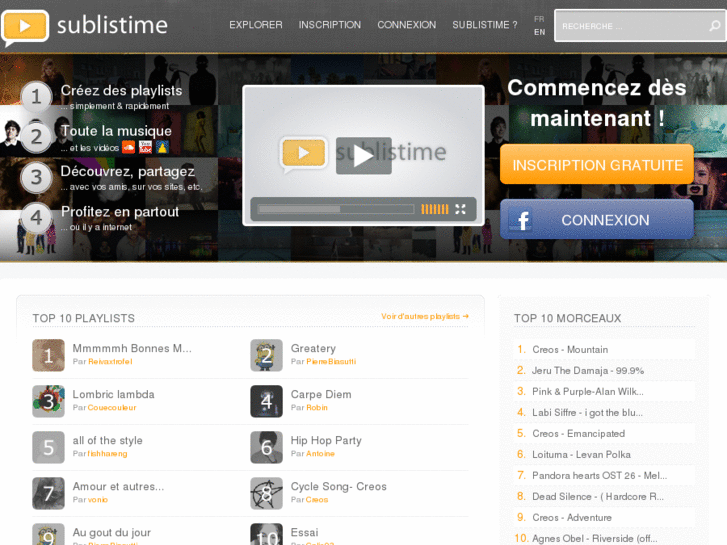Screen dimensions: 727x545
Task: Click the yellow triangle source icon after the YouTube icon
Action: coord(162,147)
